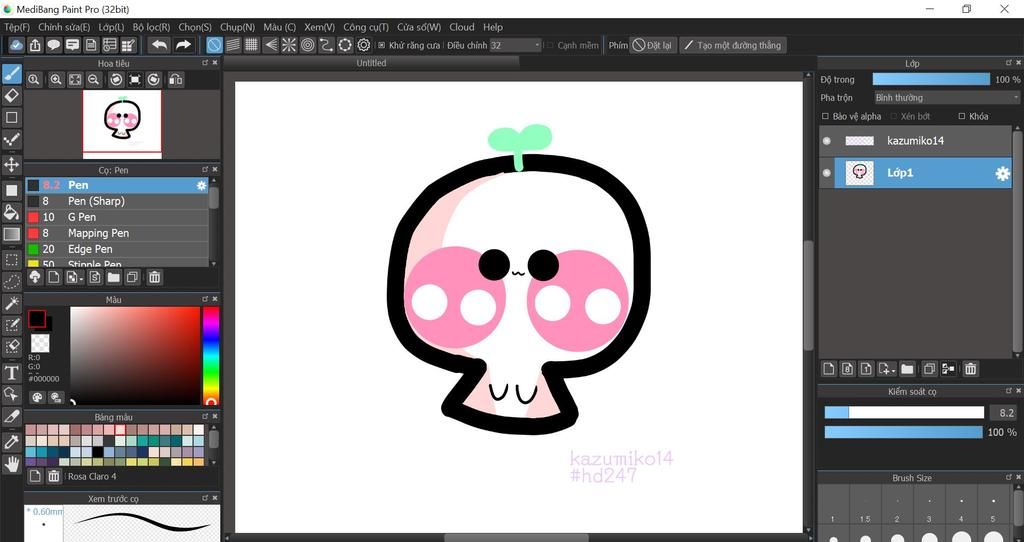Open the Lớp(L) menu
The width and height of the screenshot is (1024, 542).
[111, 27]
